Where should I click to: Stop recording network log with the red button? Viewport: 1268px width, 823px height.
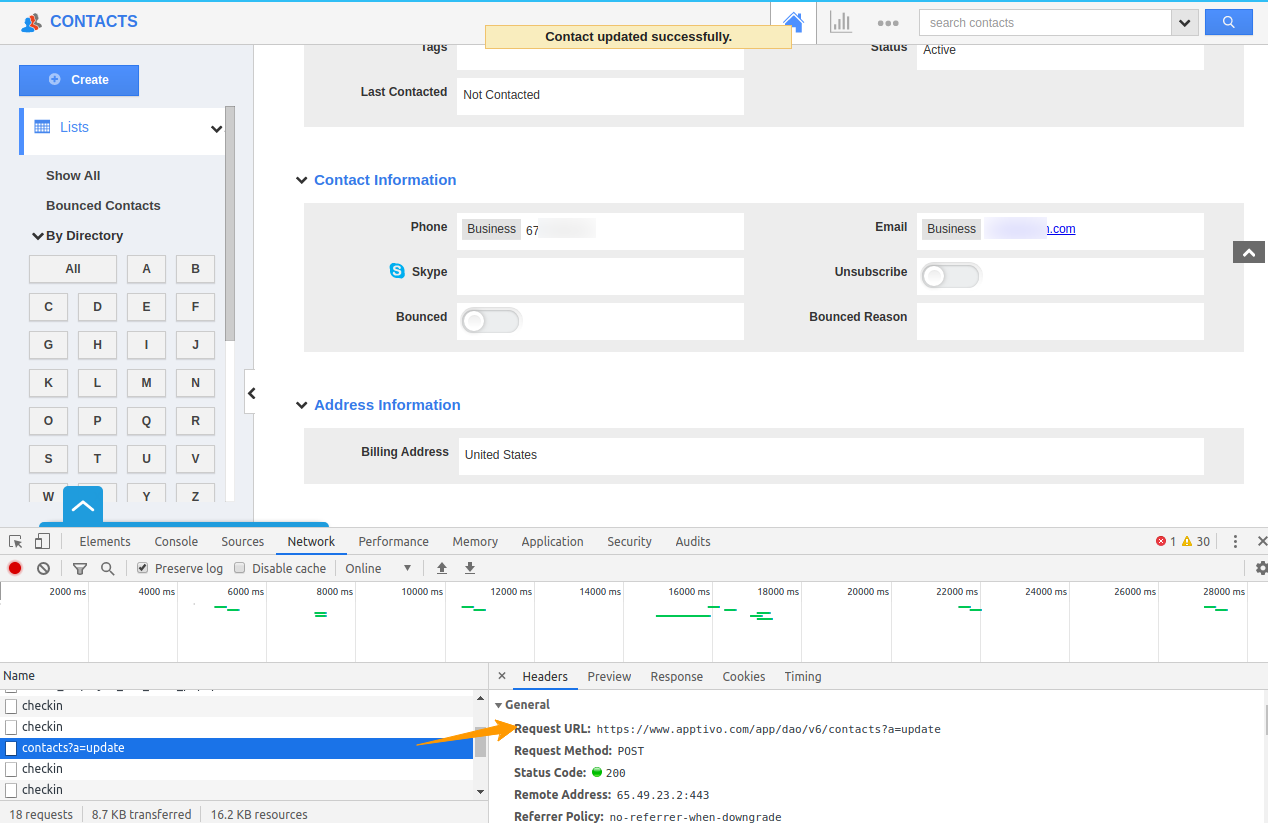[x=13, y=567]
